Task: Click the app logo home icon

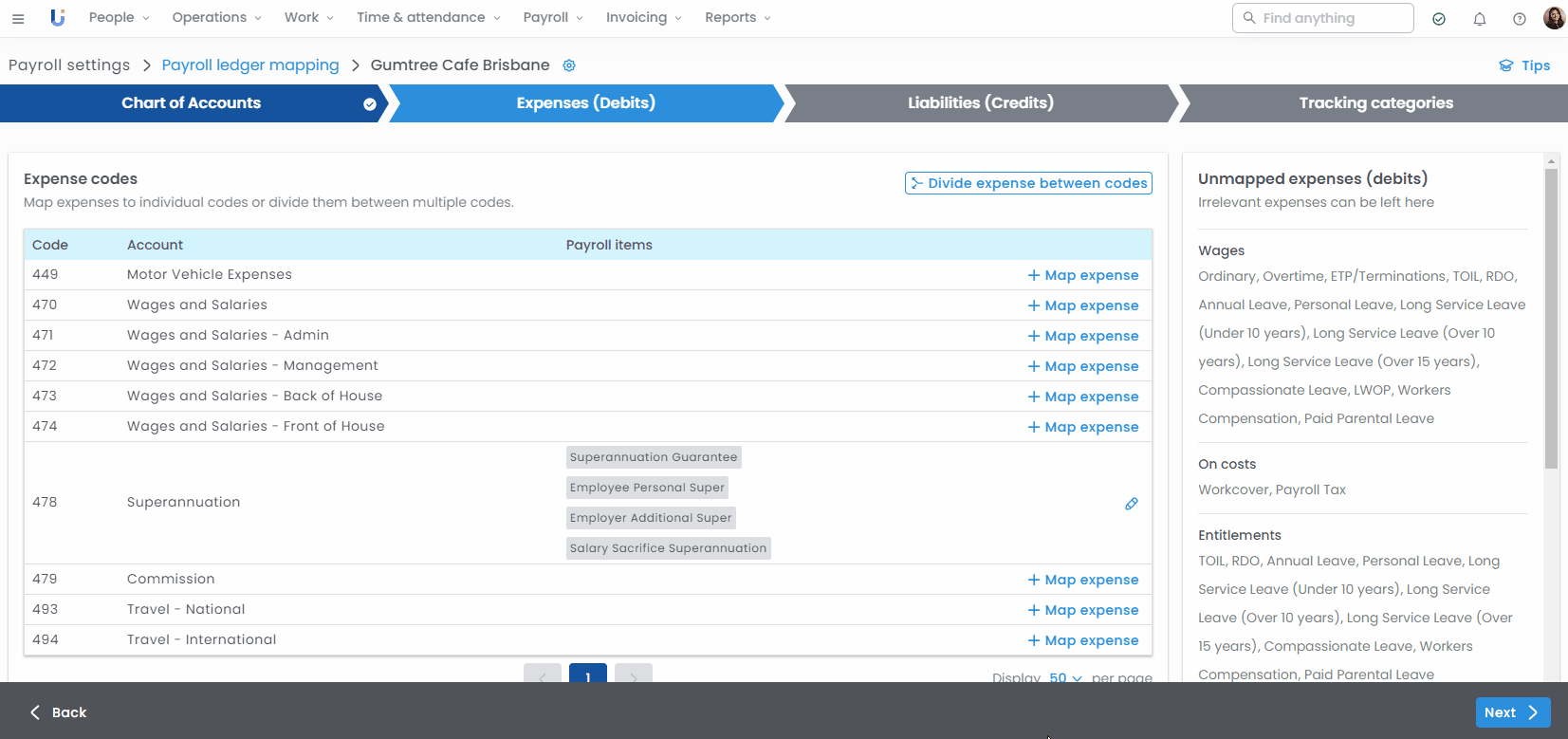Action: 58,18
